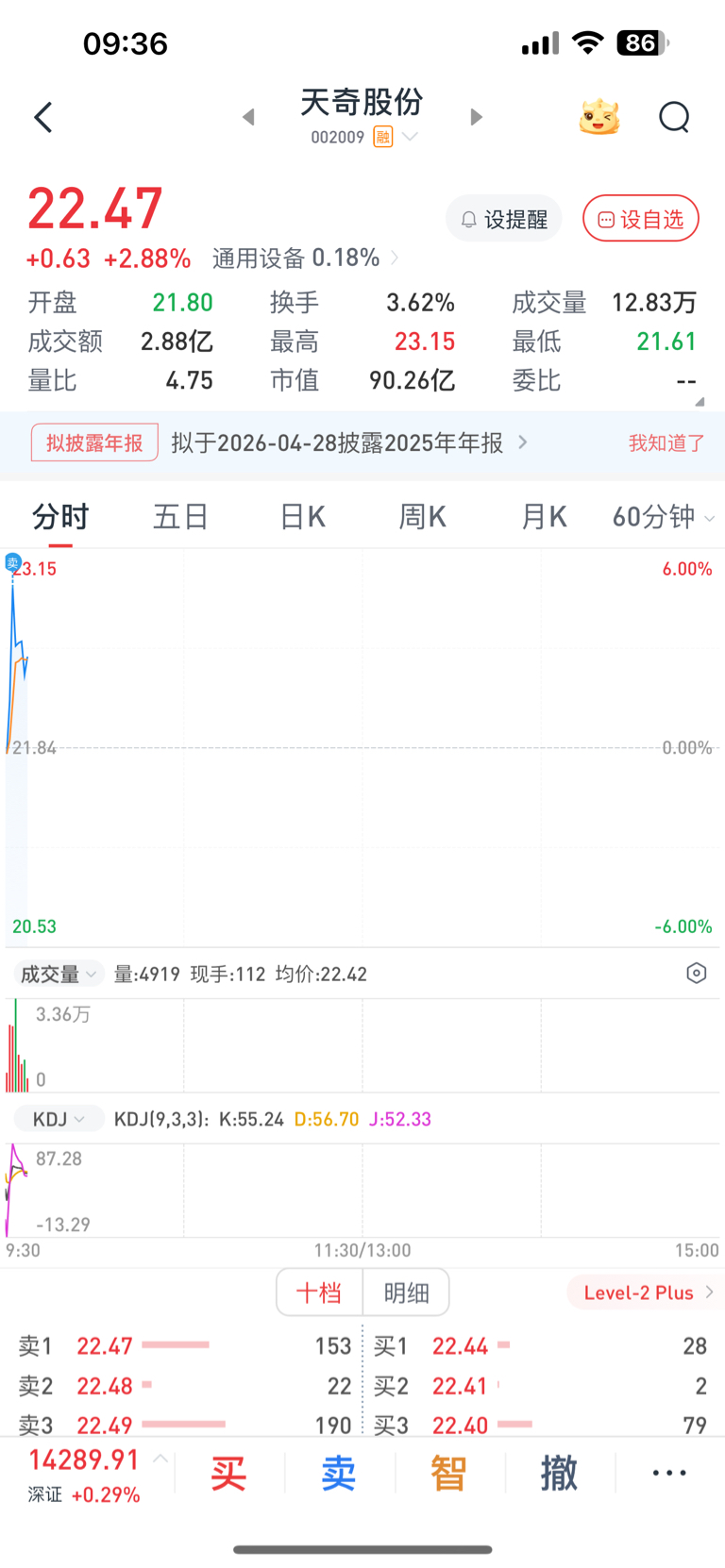Tap the back arrow icon
This screenshot has height=1568, width=725.
point(43,118)
